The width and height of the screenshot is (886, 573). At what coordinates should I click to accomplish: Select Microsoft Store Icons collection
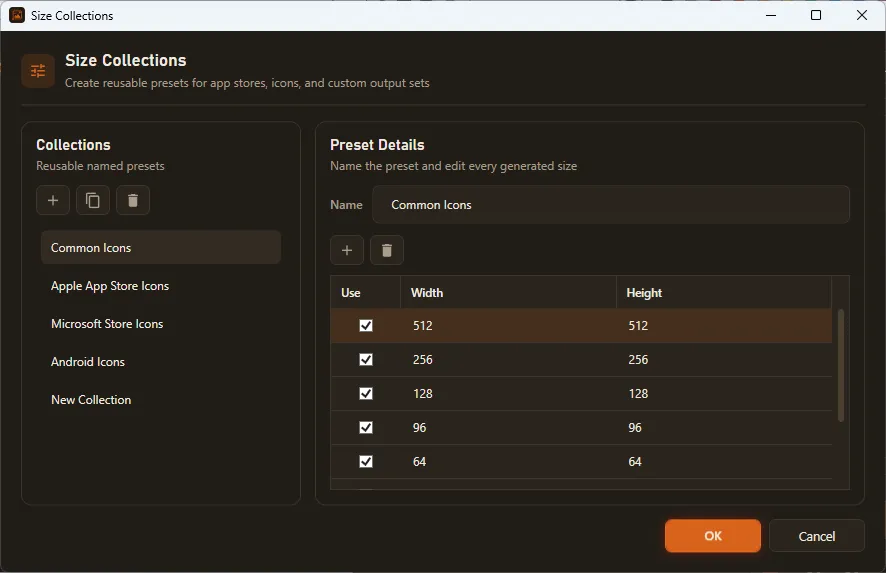(x=160, y=323)
